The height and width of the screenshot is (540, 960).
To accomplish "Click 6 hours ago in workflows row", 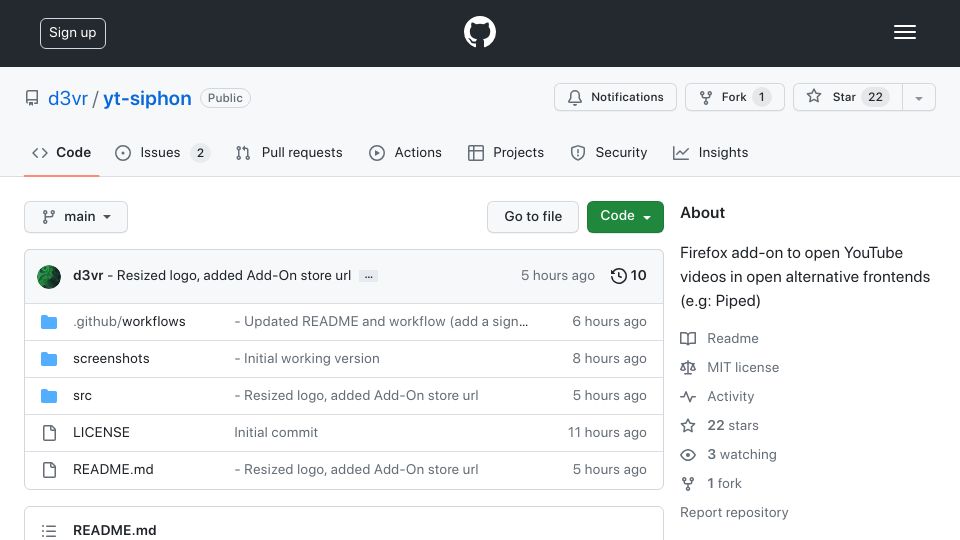I will (609, 321).
